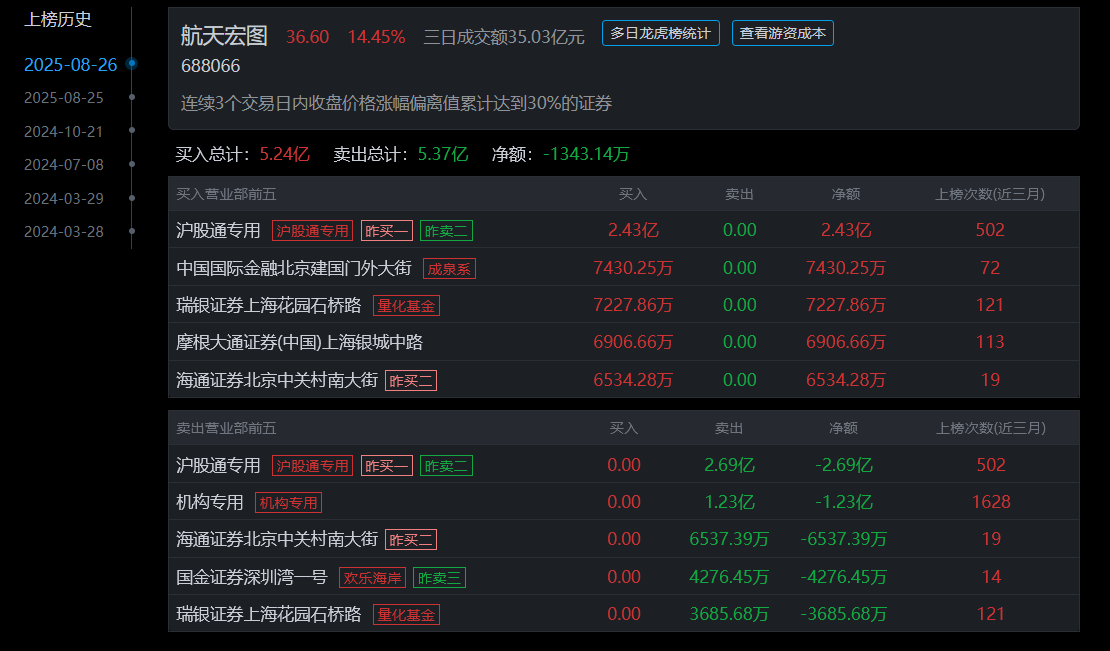This screenshot has width=1110, height=651.
Task: Click net amount -4276.45万
Action: (x=843, y=577)
